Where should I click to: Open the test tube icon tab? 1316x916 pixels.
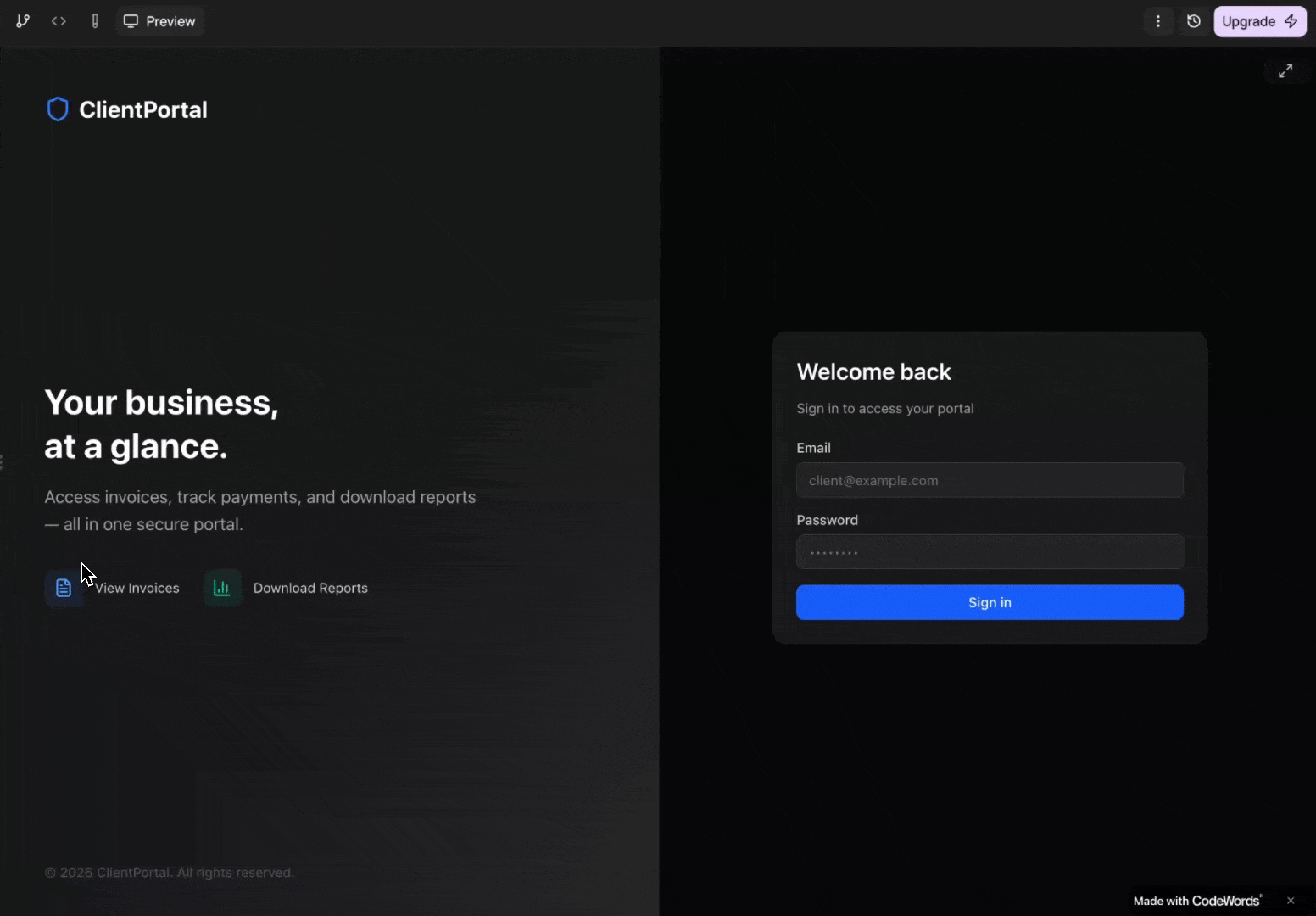95,21
